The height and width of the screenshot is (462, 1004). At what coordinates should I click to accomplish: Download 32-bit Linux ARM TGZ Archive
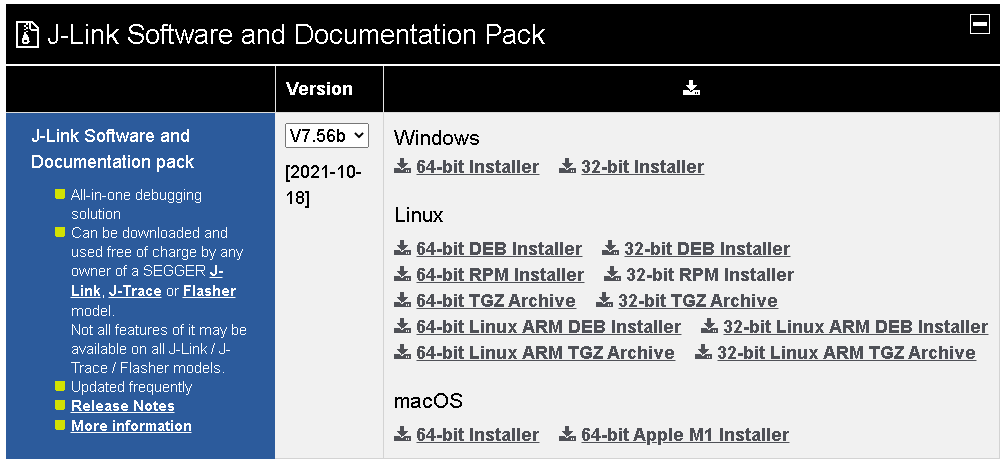point(846,353)
